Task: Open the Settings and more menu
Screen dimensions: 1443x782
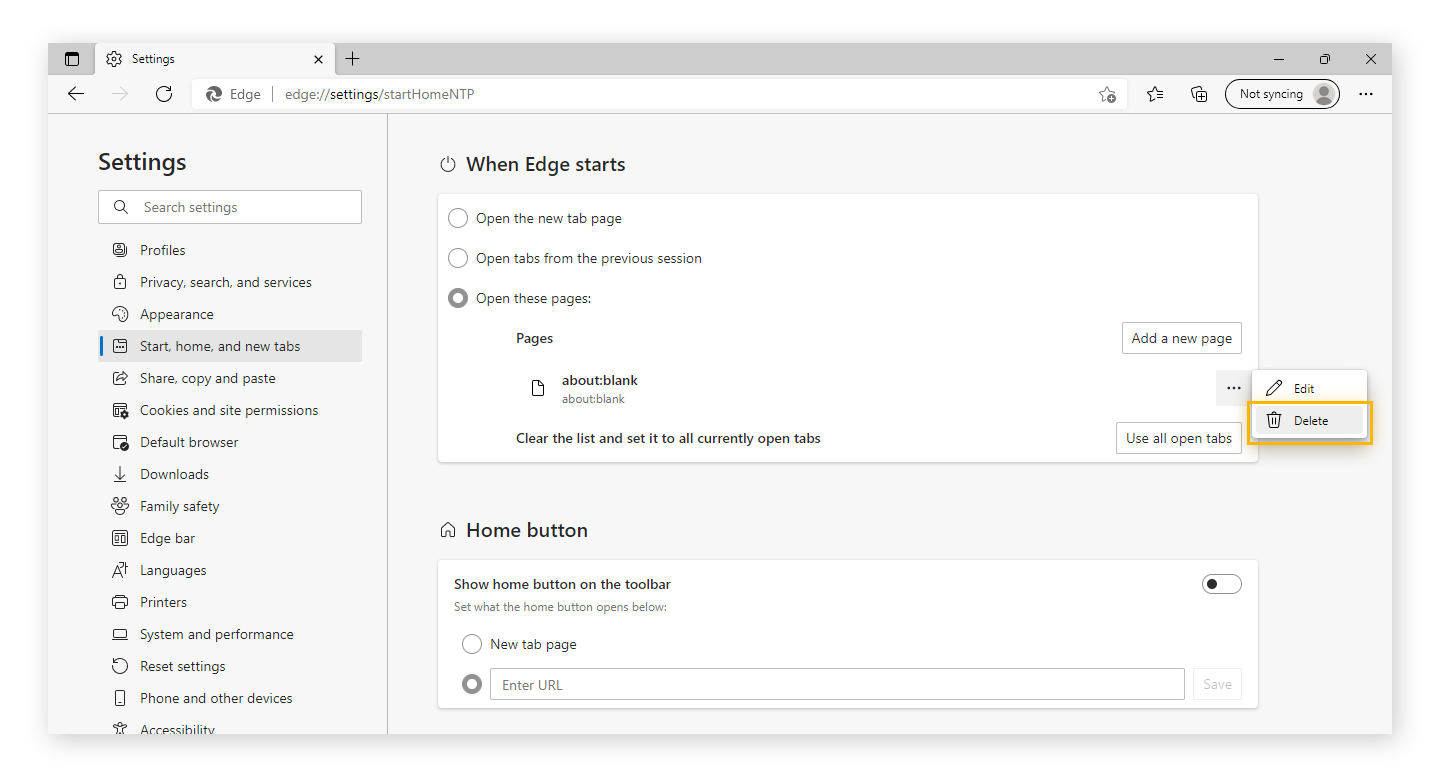Action: pyautogui.click(x=1366, y=93)
